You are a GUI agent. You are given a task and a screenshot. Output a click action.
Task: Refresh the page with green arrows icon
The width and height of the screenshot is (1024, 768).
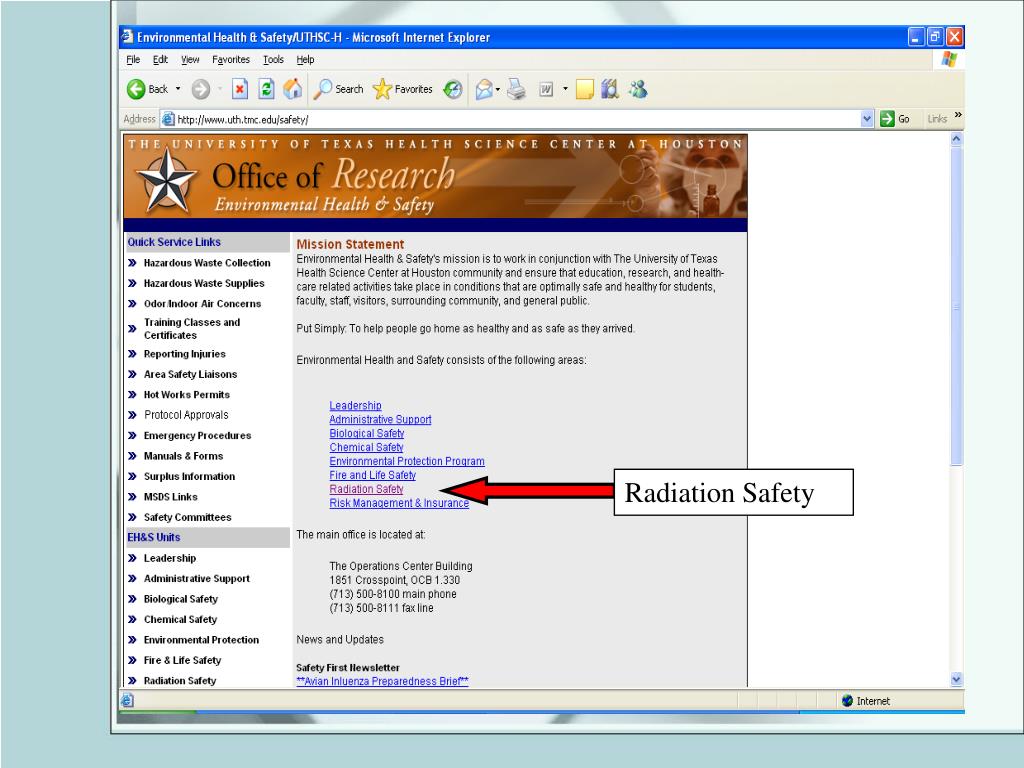click(x=266, y=89)
